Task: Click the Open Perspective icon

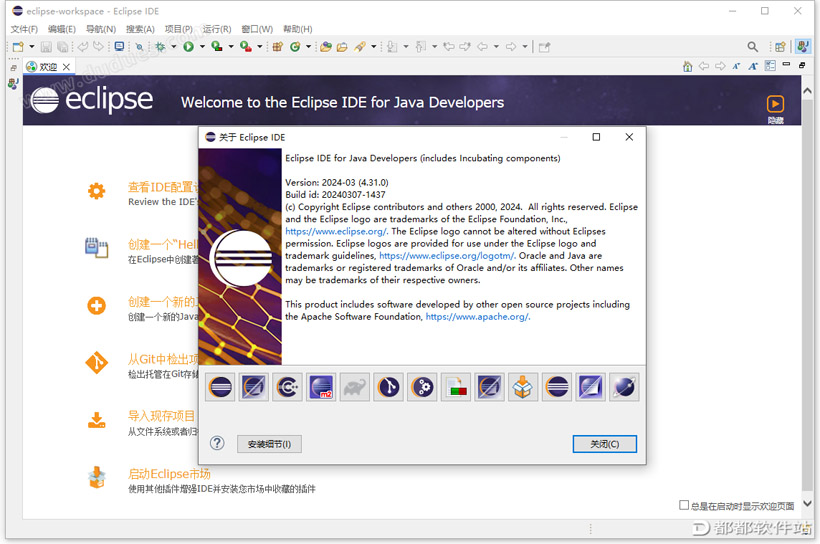Action: (780, 47)
